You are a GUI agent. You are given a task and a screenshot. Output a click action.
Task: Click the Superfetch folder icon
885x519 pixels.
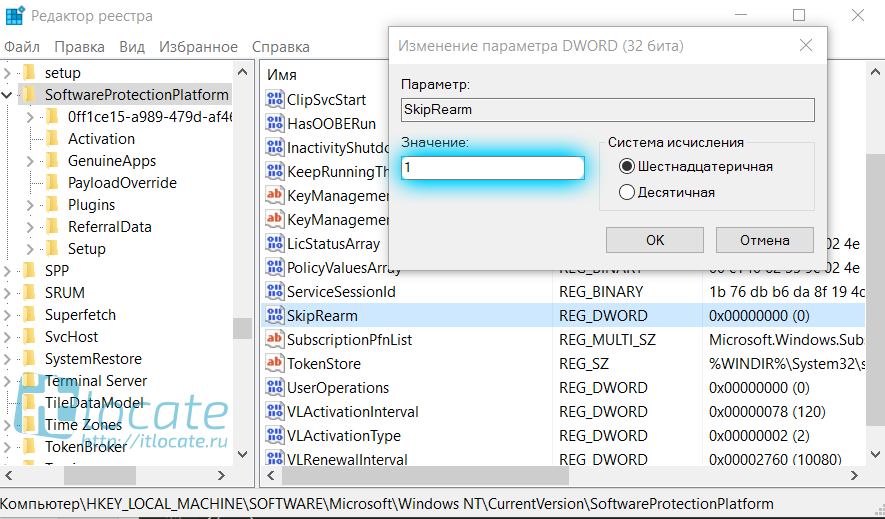point(29,315)
